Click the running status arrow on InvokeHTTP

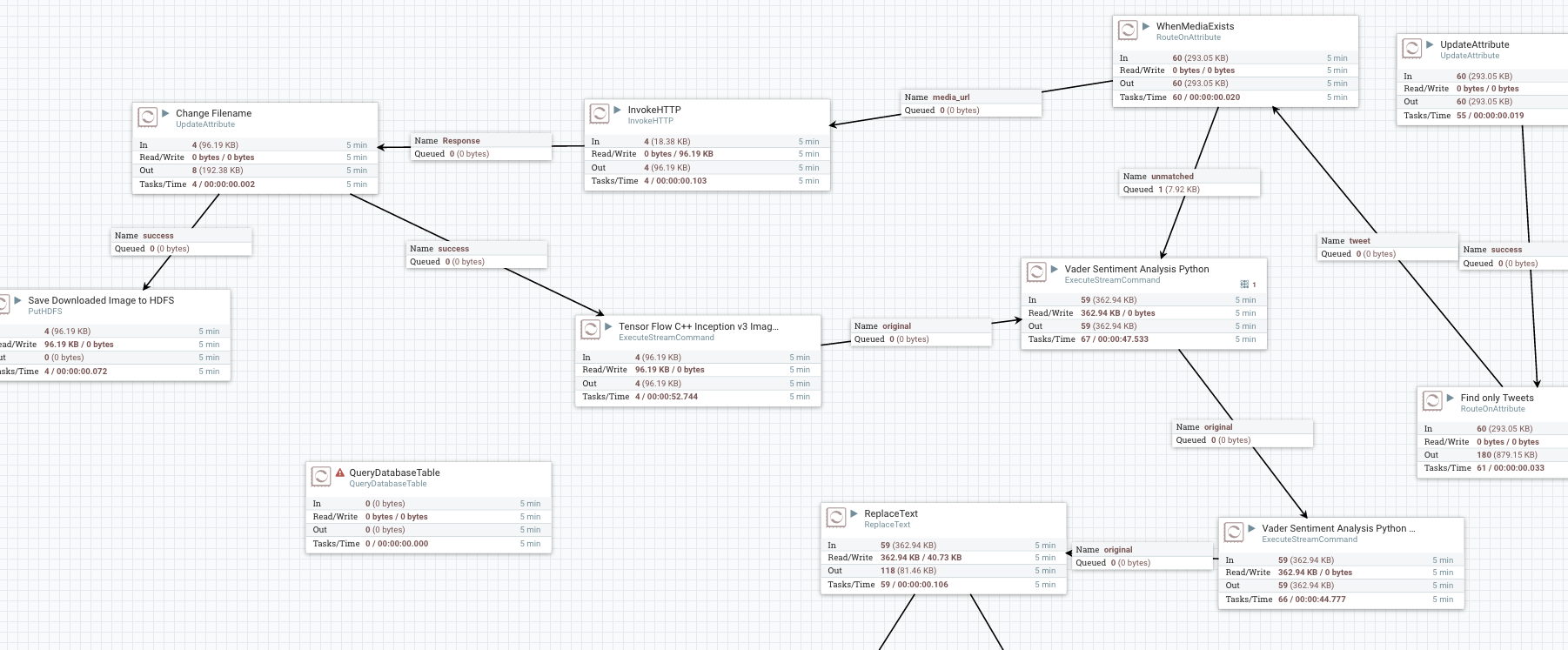(618, 110)
